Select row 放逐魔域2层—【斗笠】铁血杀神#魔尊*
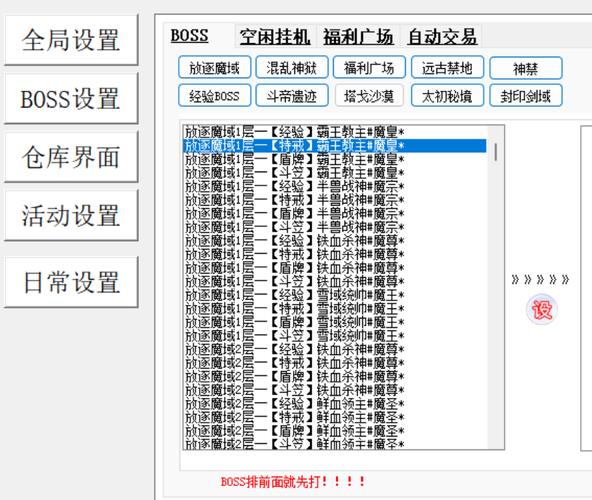This screenshot has width=592, height=500. tap(335, 390)
